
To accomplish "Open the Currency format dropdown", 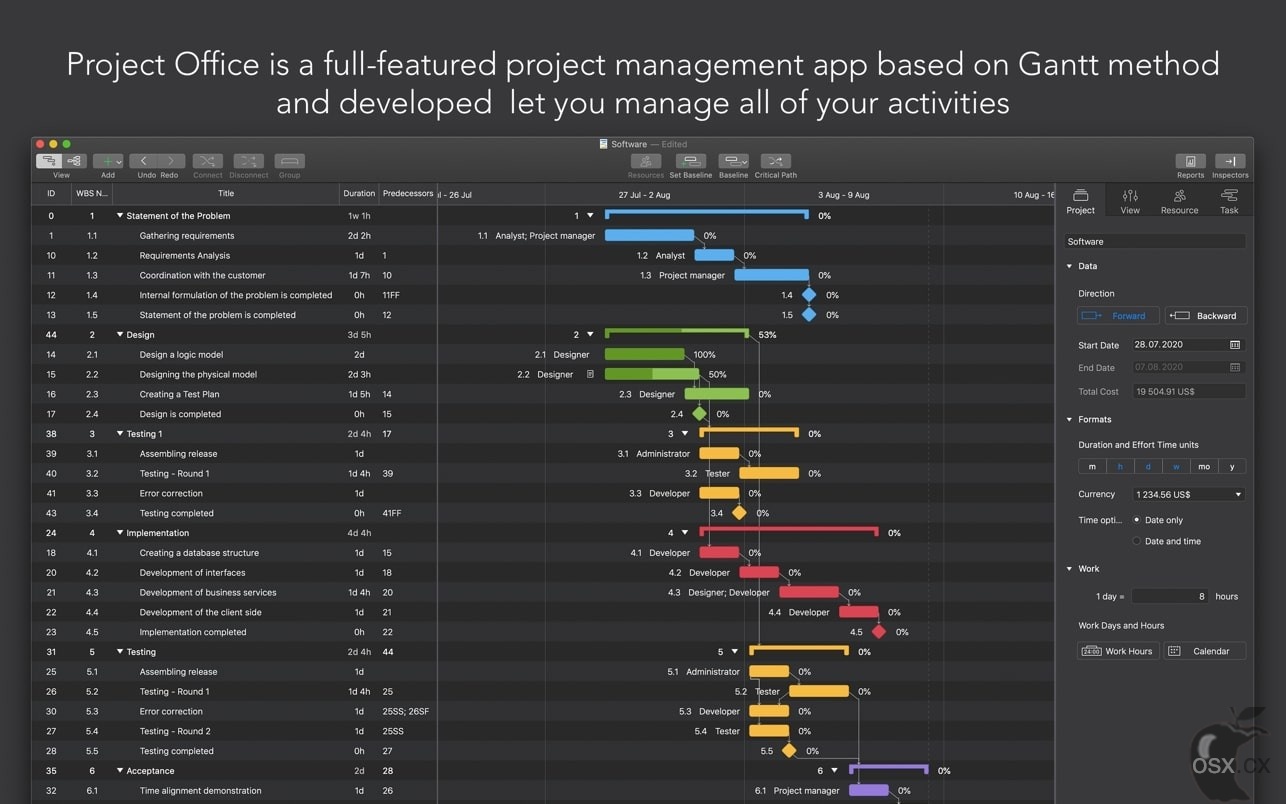I will 1189,494.
